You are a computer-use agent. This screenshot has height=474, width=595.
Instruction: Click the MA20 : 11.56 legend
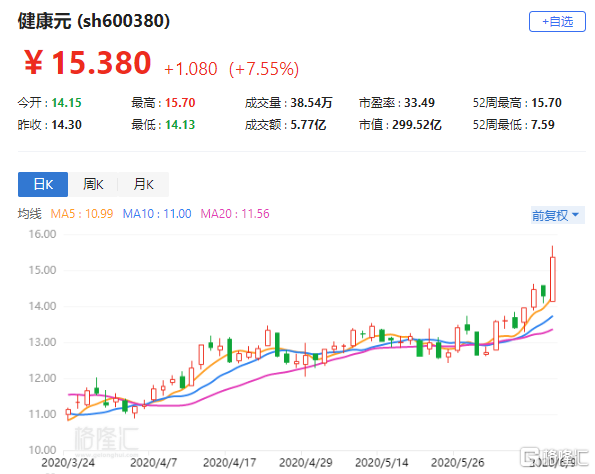[x=235, y=214]
